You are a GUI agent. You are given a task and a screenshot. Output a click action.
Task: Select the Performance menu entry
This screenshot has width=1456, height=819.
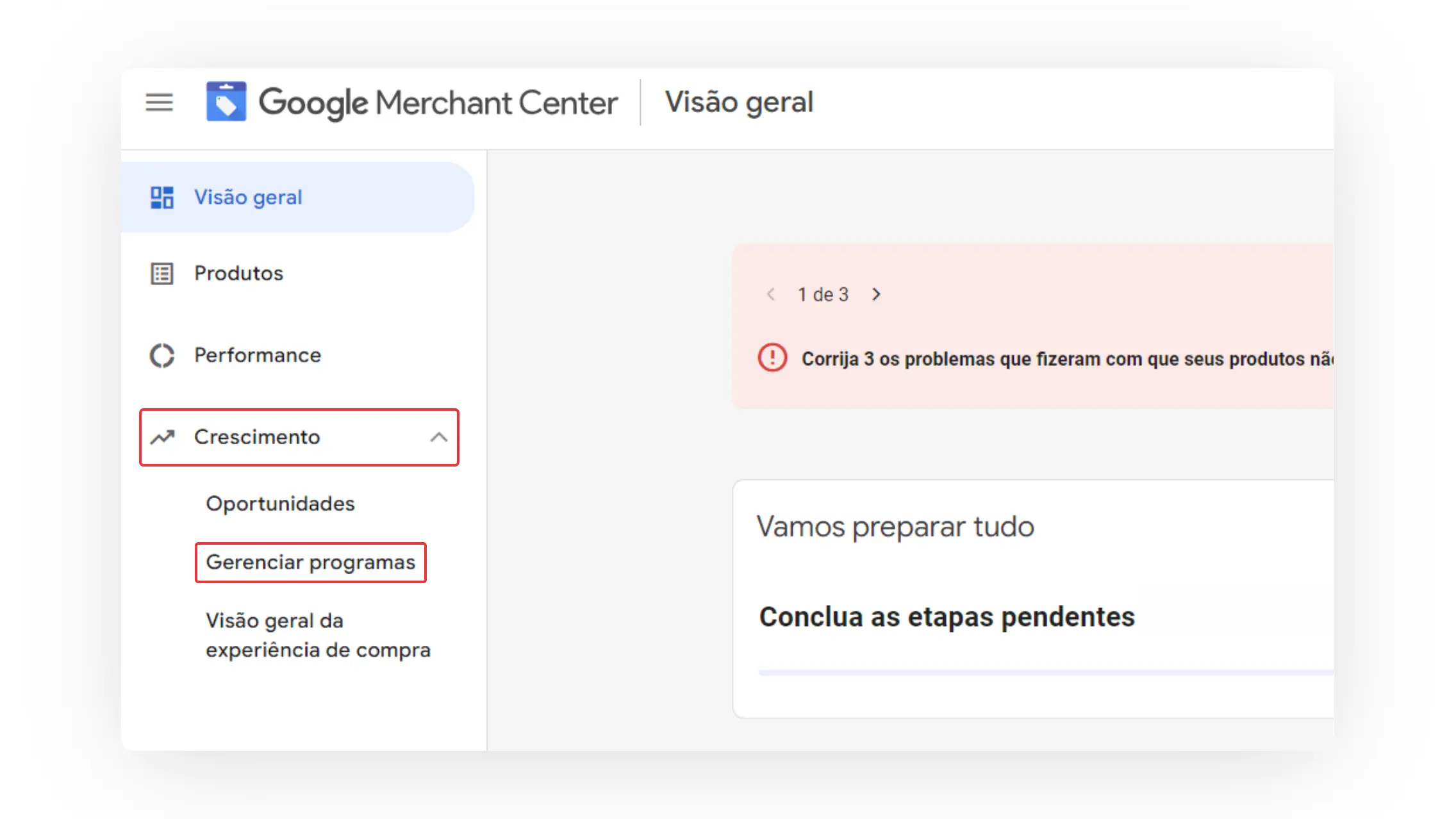[257, 355]
